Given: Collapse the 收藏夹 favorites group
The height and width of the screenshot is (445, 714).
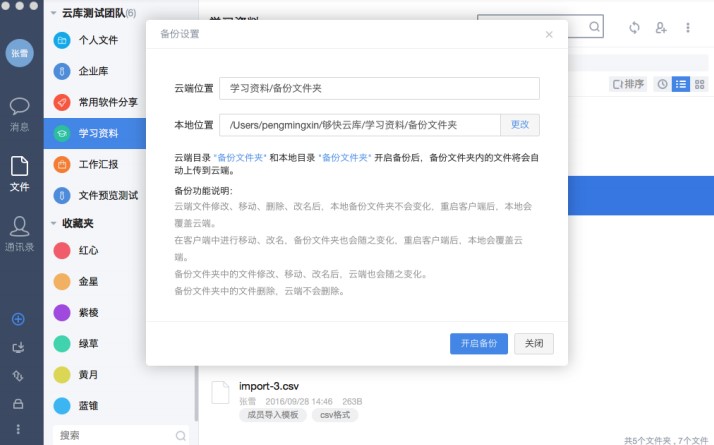Looking at the screenshot, I should pyautogui.click(x=54, y=223).
